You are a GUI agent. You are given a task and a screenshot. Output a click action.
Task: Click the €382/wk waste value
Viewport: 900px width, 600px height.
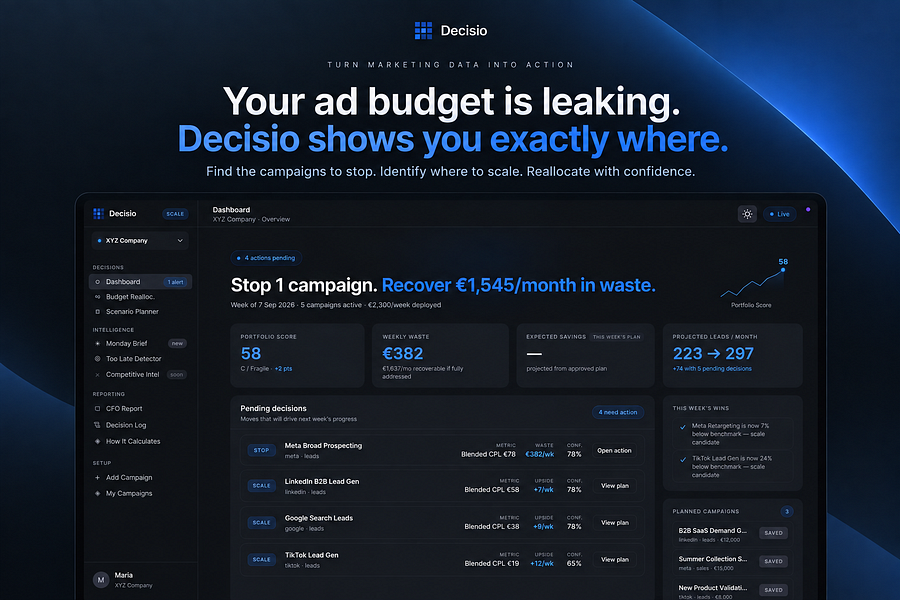pos(540,454)
